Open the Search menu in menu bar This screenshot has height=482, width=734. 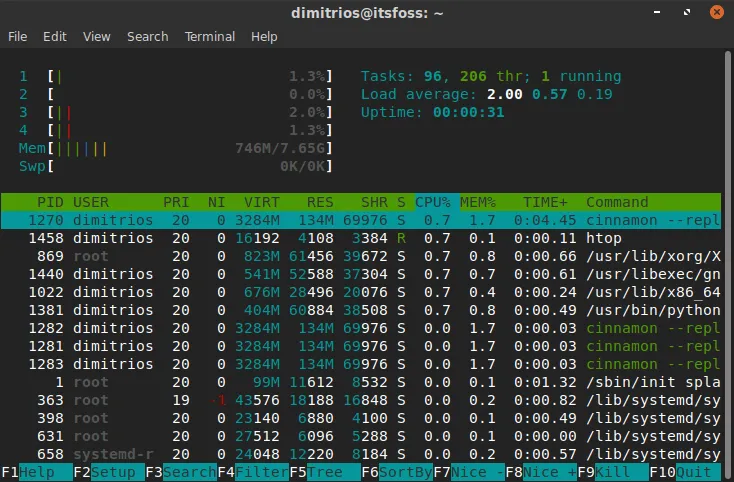147,36
